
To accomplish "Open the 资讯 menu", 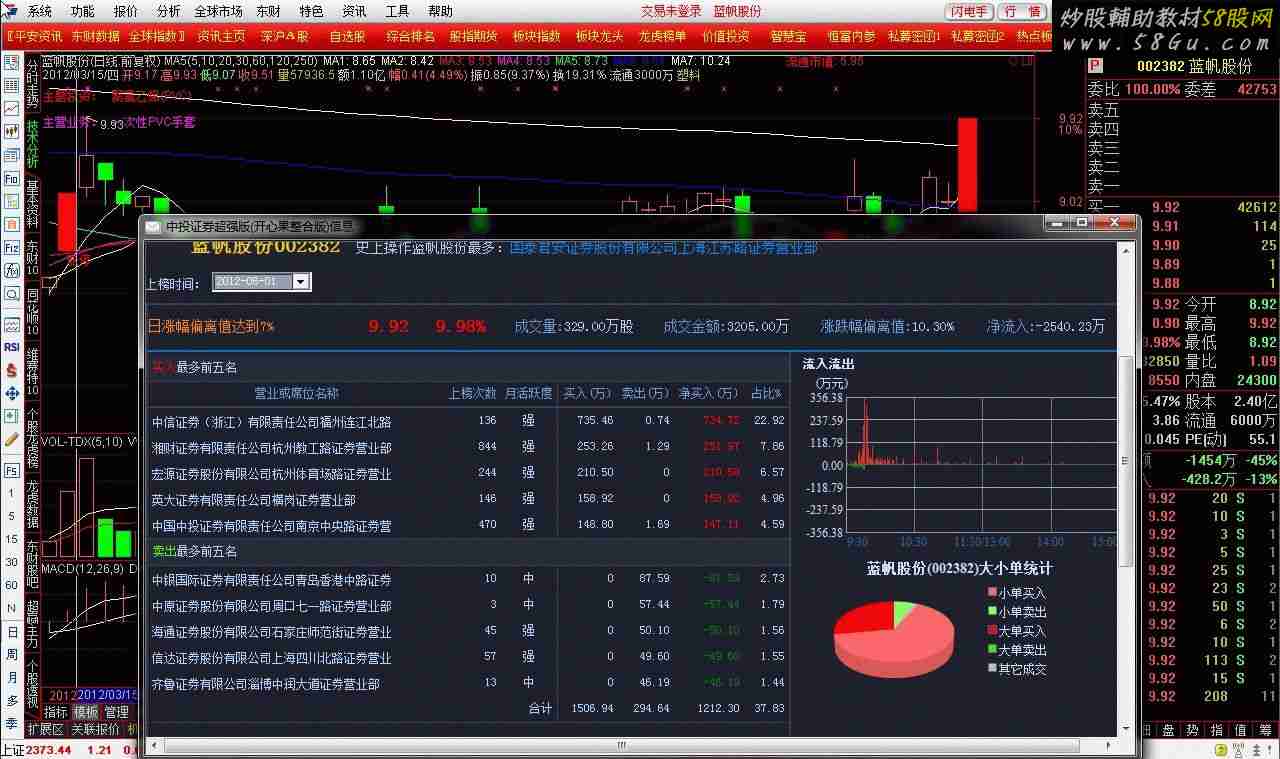I will pyautogui.click(x=354, y=11).
